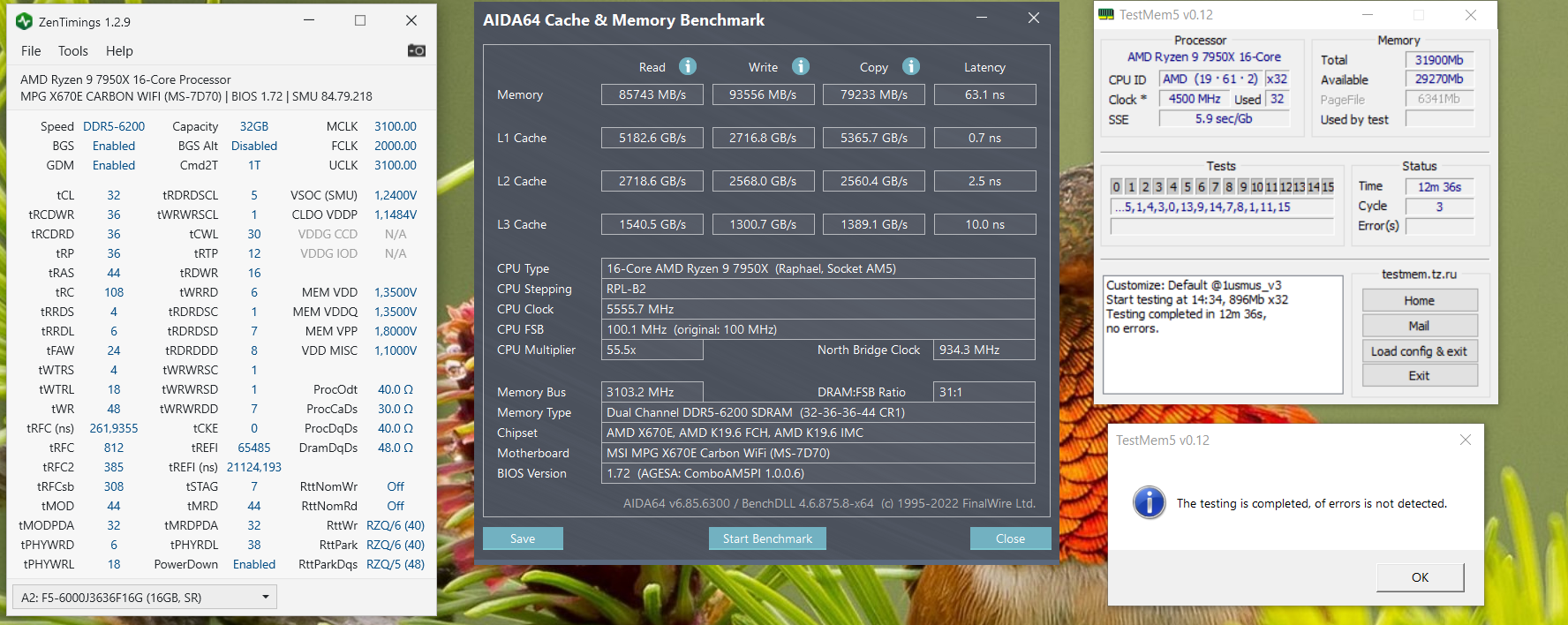Click the Memory Read 85743 MB/s field
Viewport: 1568px width, 625px height.
click(652, 94)
